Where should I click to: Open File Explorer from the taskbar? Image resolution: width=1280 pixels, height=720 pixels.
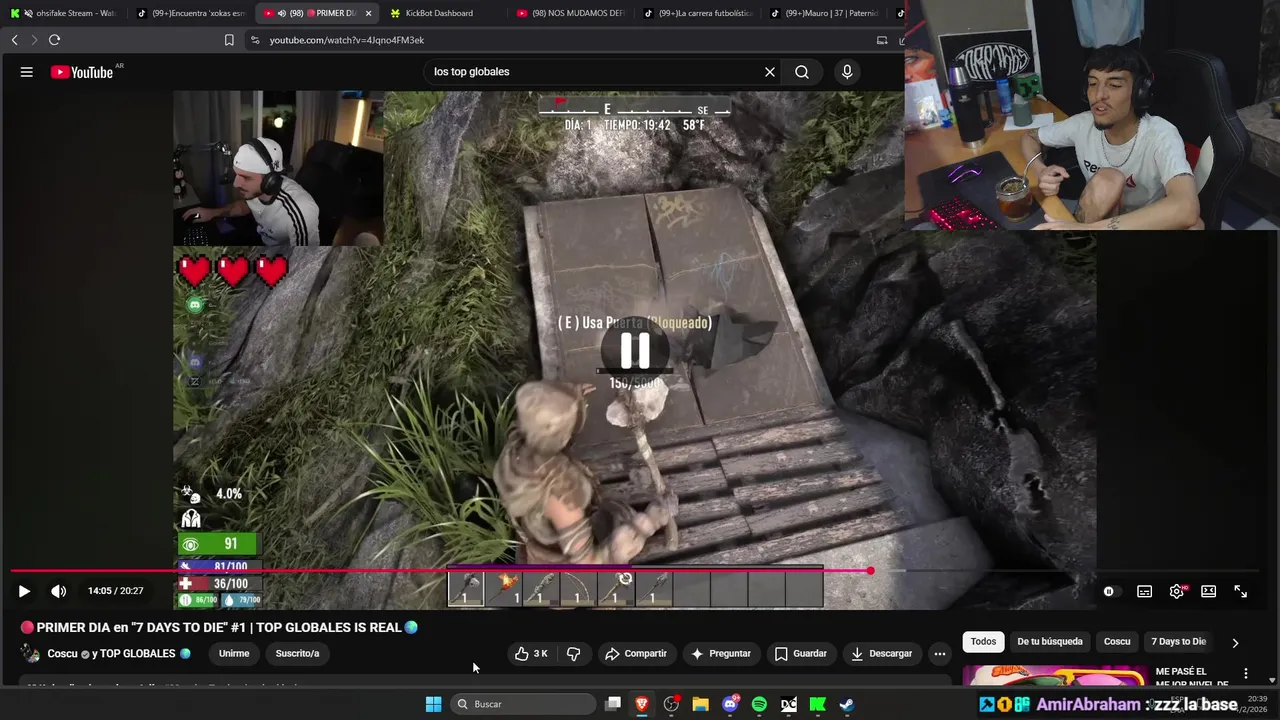click(700, 704)
